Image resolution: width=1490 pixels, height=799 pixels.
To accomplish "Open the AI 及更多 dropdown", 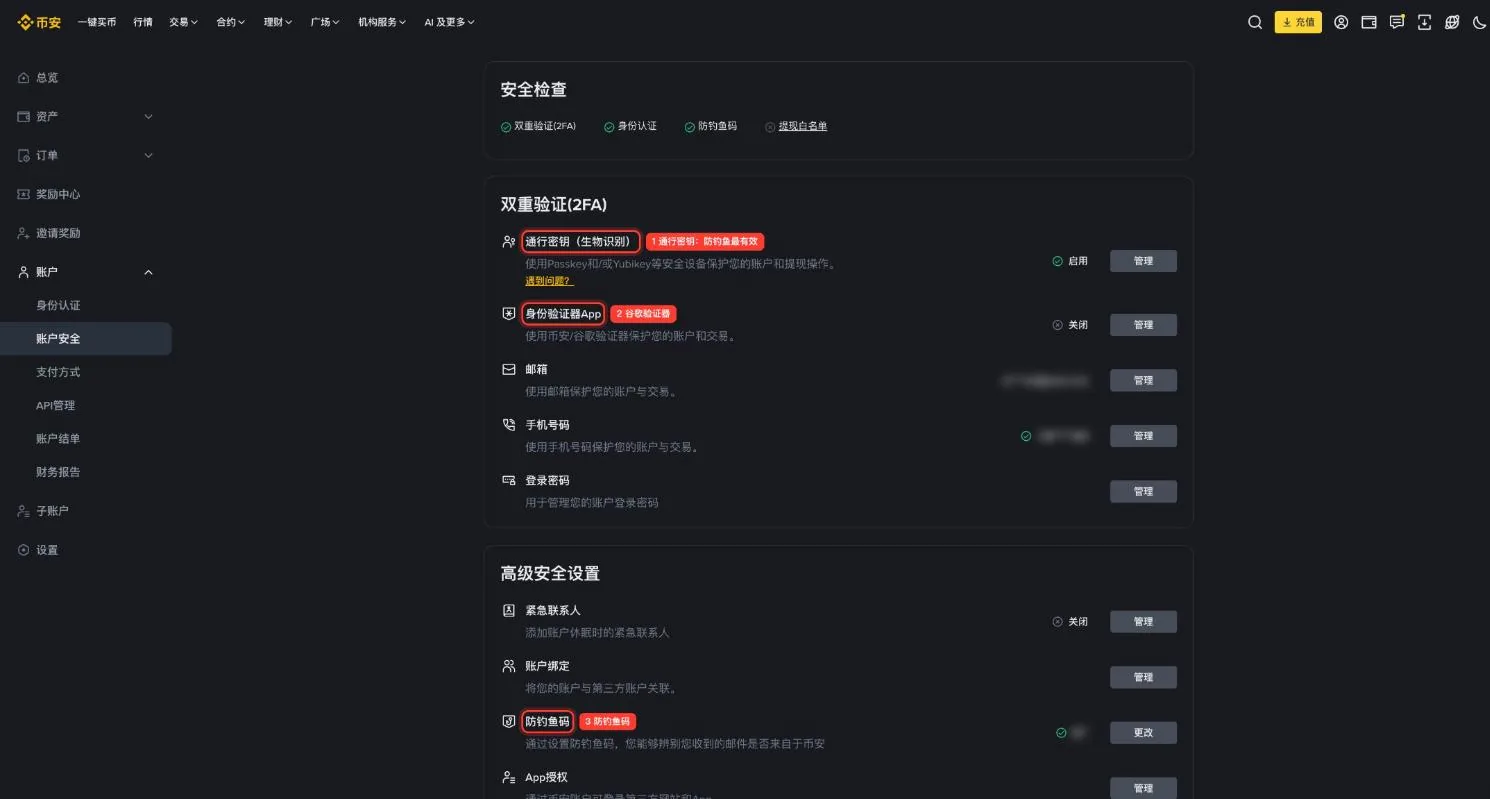I will [x=449, y=22].
